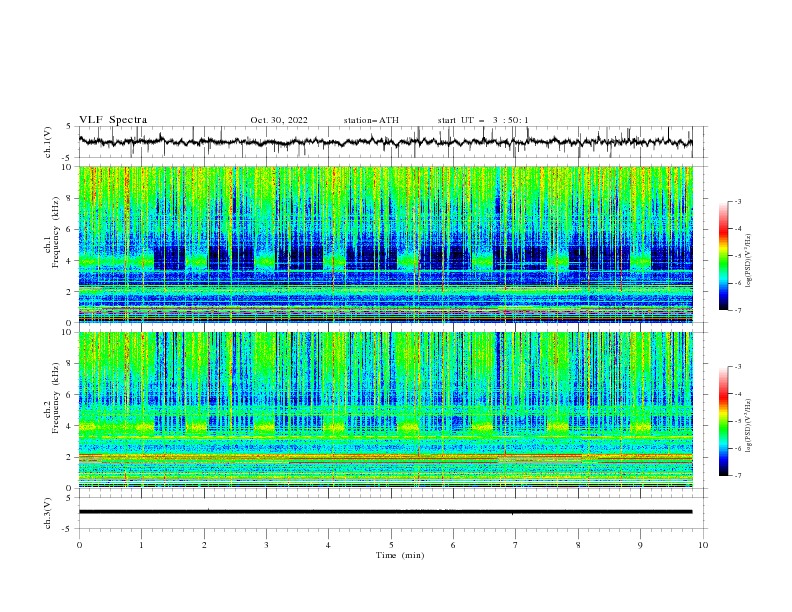Click the ch.1 PSD colorbar

pos(723,256)
